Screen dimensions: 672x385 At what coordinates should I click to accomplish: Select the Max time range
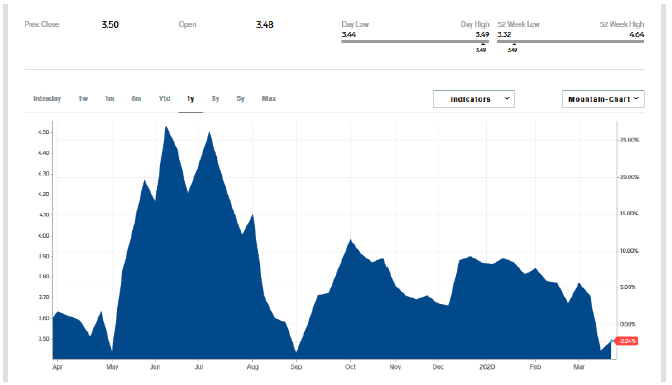(x=269, y=99)
